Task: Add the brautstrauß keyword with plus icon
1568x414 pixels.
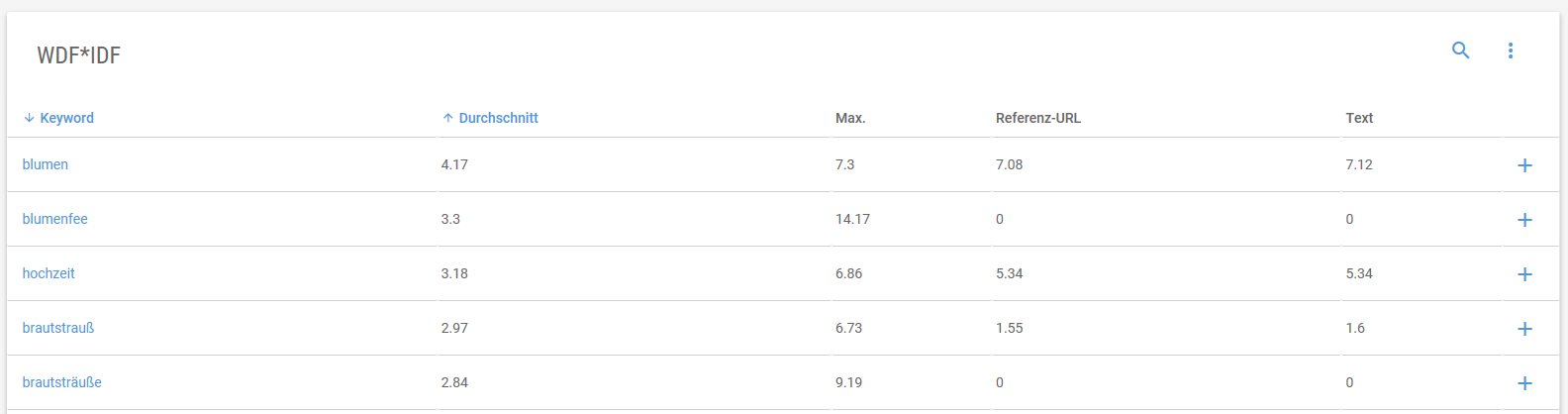Action: [x=1524, y=329]
